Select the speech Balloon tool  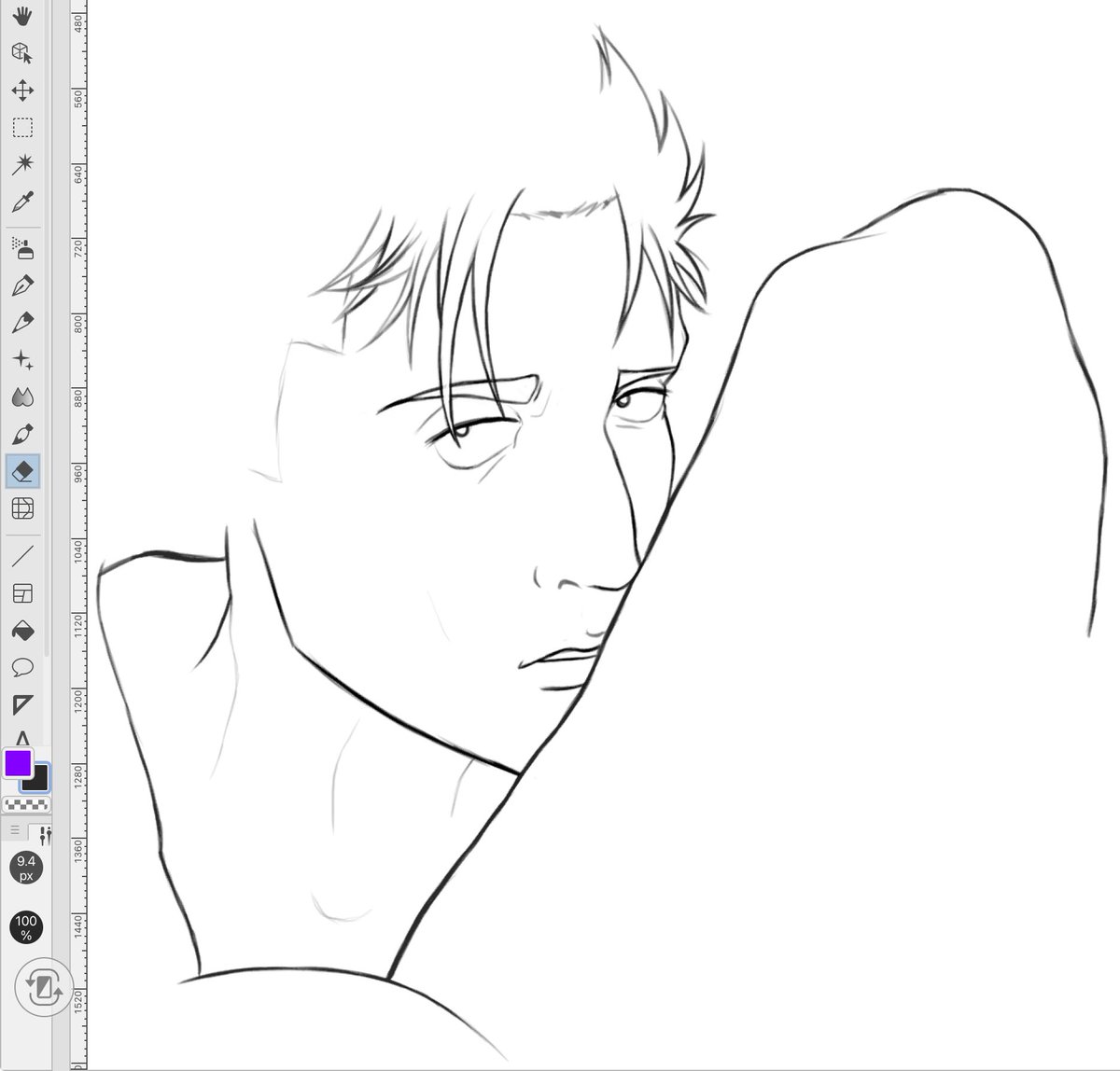[23, 668]
